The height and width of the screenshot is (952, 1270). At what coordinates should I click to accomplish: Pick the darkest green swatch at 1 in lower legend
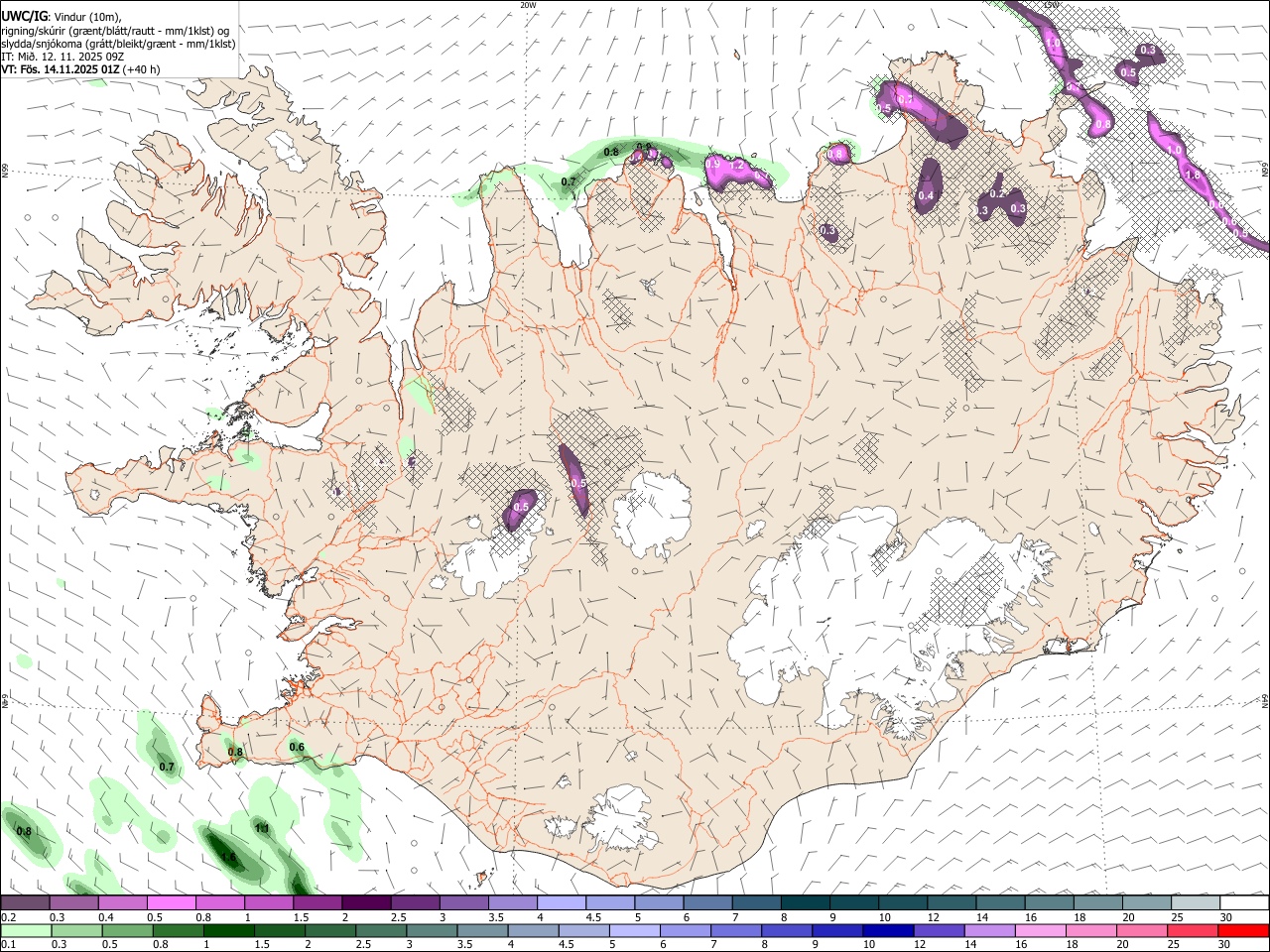point(228,930)
